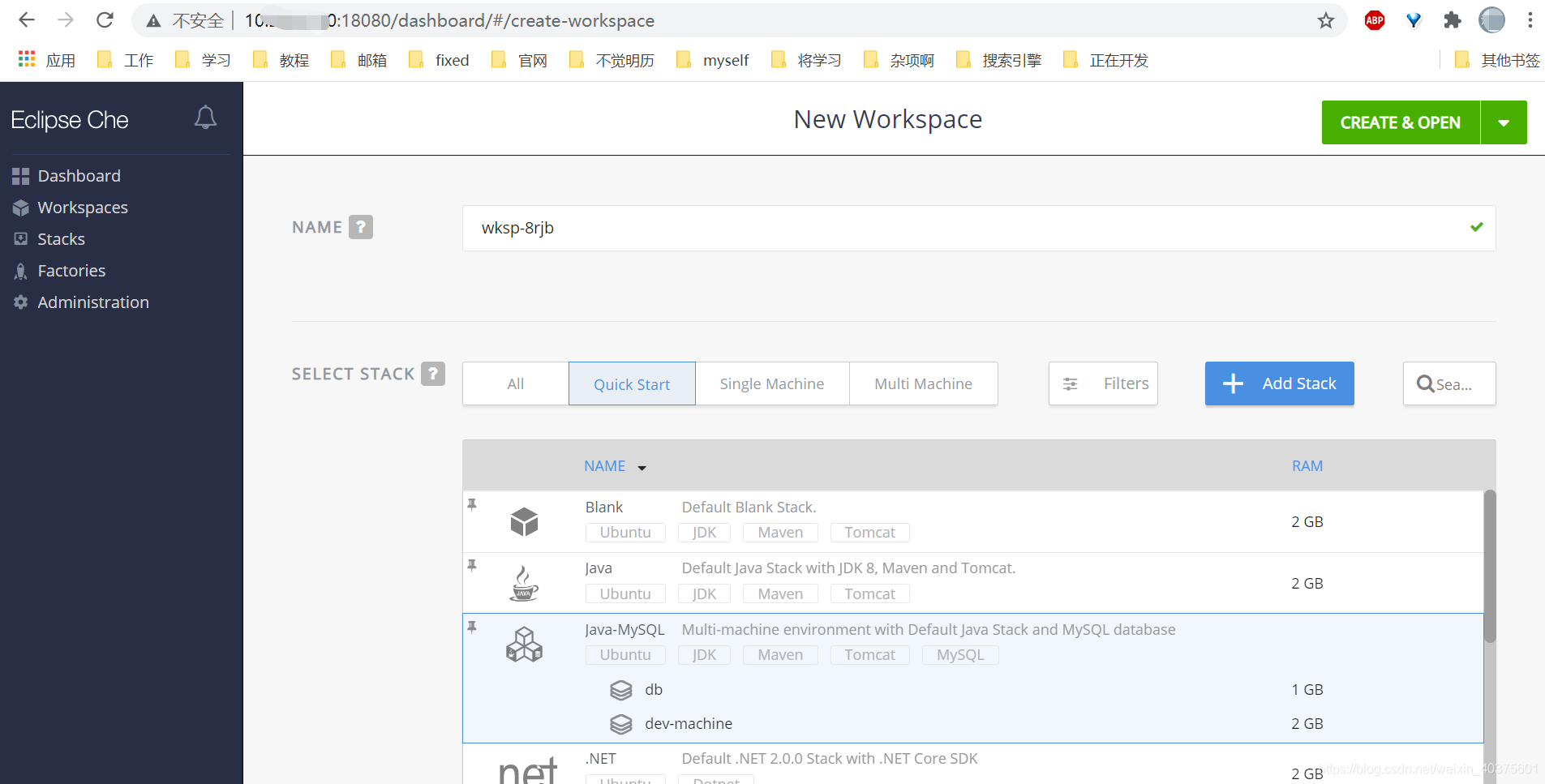The image size is (1545, 784).
Task: Select the .NET stack
Action: click(x=973, y=765)
